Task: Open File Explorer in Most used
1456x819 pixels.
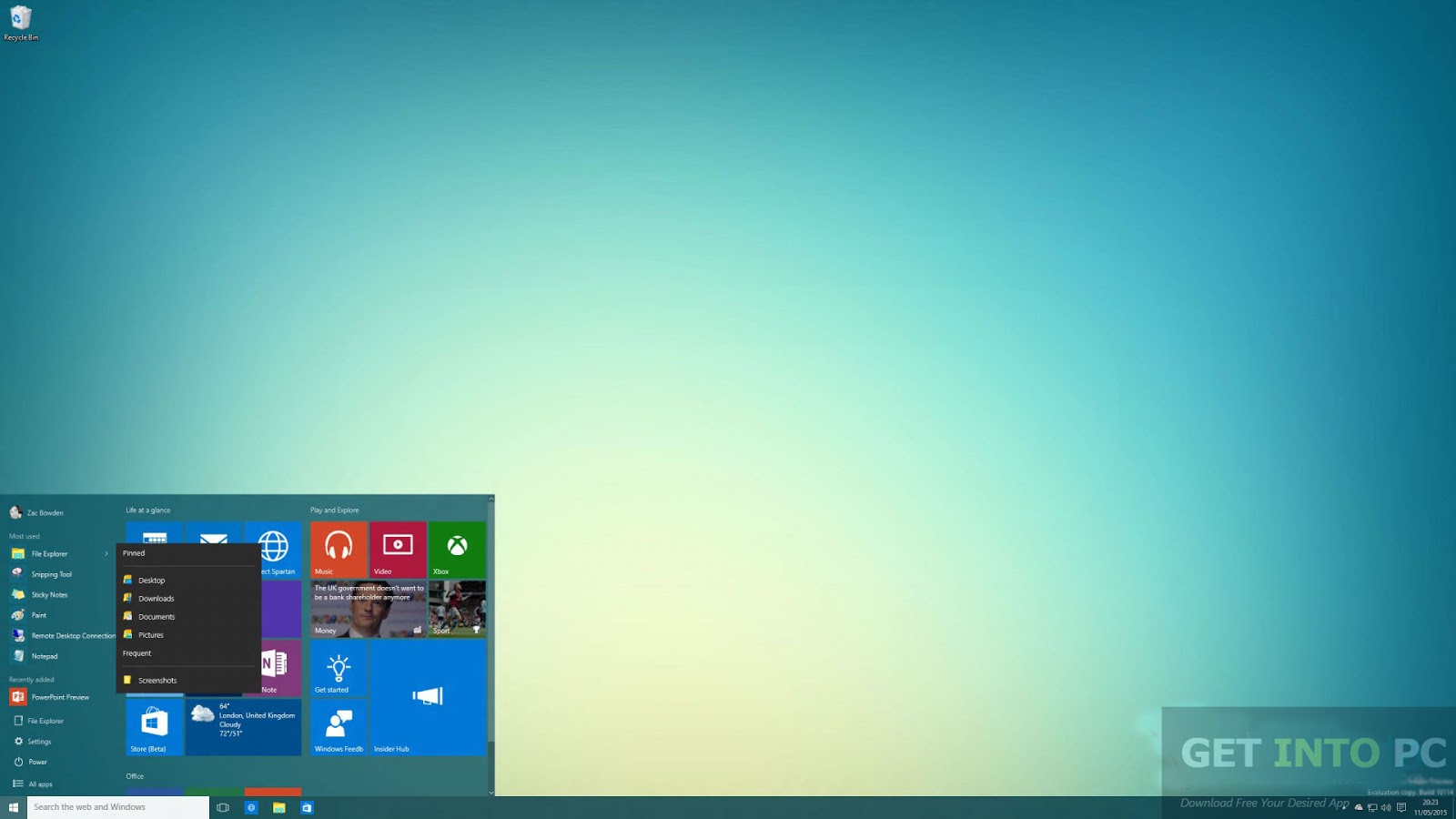Action: point(50,553)
